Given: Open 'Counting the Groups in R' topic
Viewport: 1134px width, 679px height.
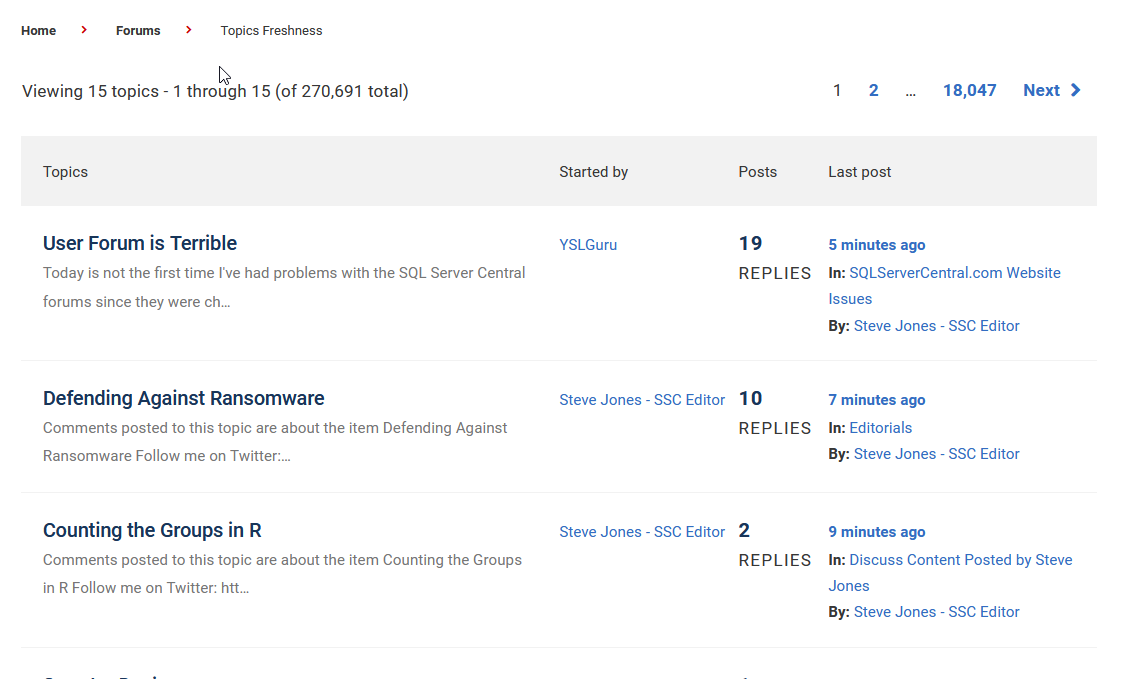Looking at the screenshot, I should click(152, 530).
